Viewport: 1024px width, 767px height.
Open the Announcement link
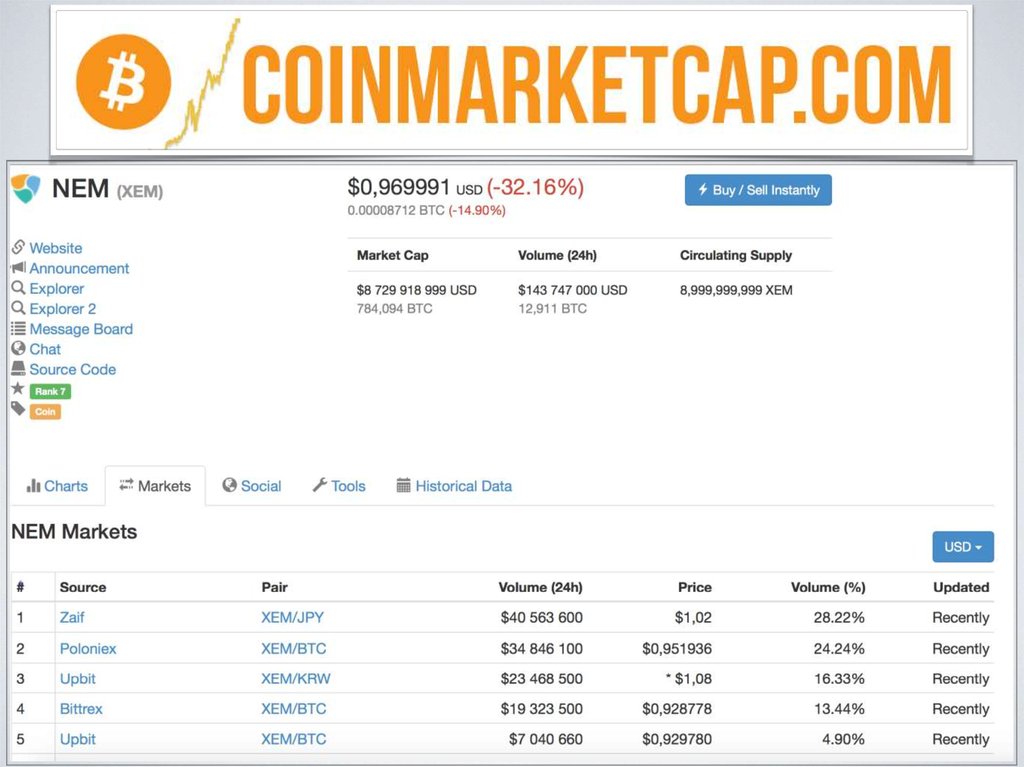point(79,269)
